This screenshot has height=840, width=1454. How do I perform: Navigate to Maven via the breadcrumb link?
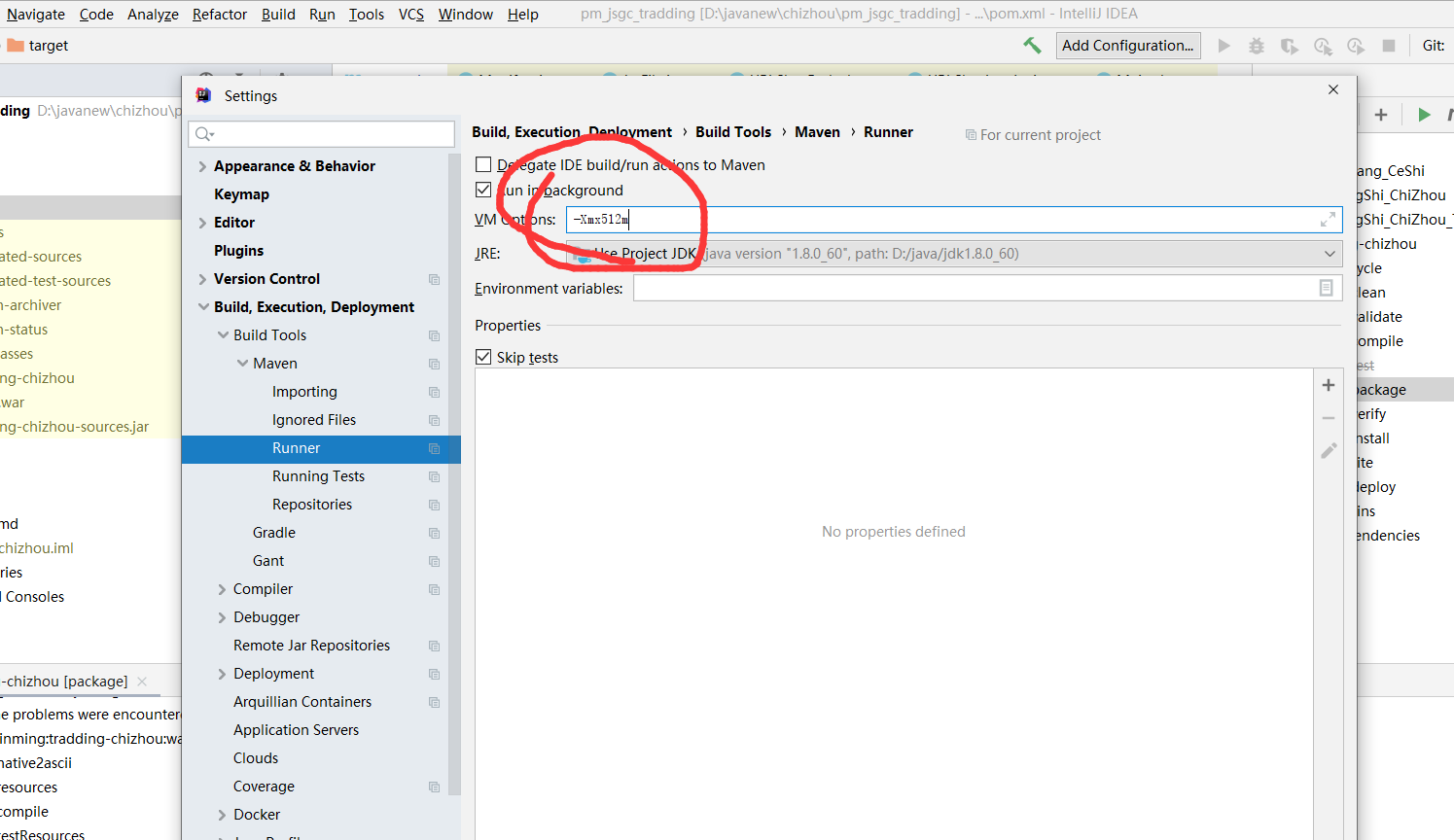pos(817,131)
